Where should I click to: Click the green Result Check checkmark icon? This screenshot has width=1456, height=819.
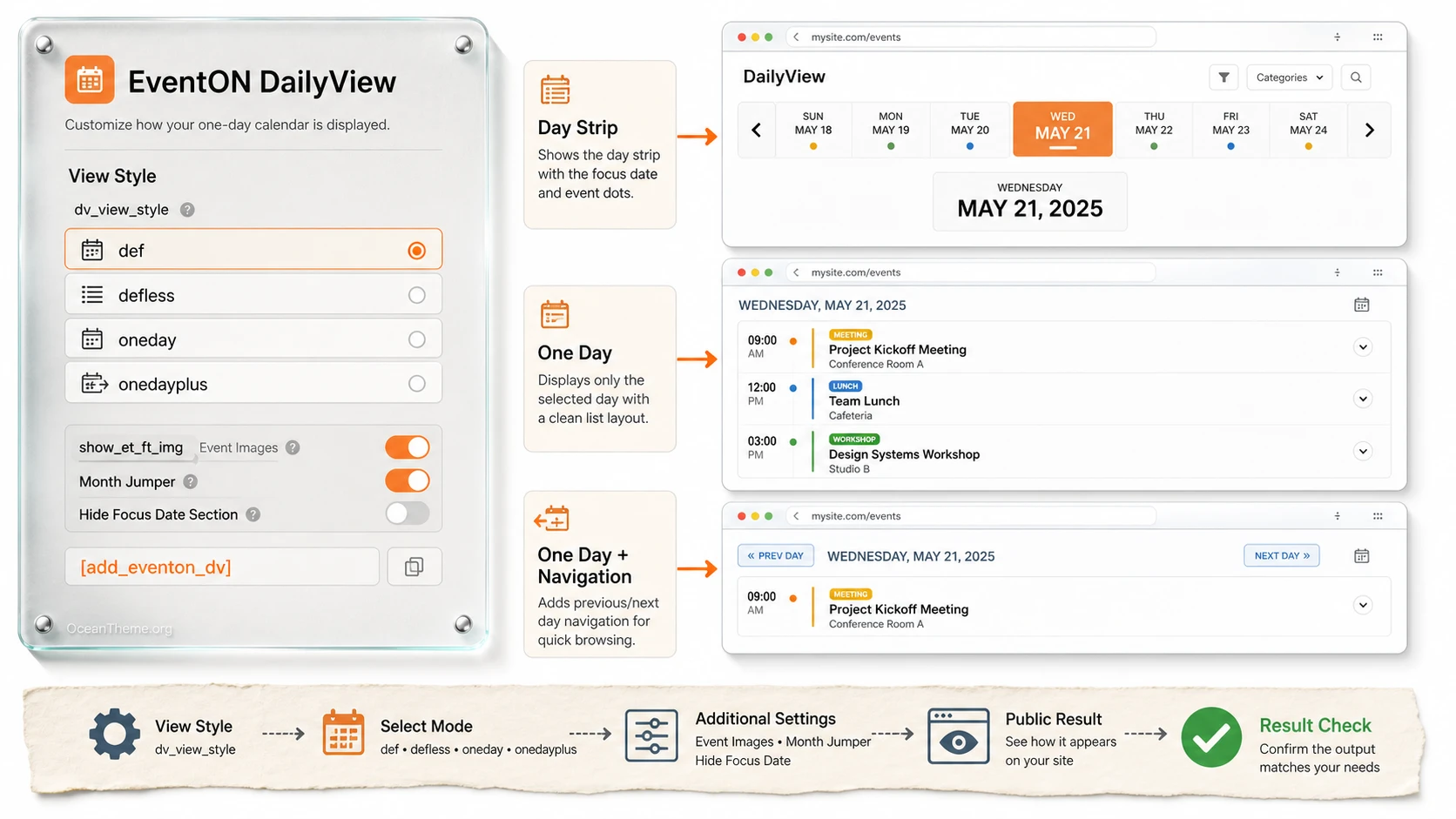pos(1211,737)
